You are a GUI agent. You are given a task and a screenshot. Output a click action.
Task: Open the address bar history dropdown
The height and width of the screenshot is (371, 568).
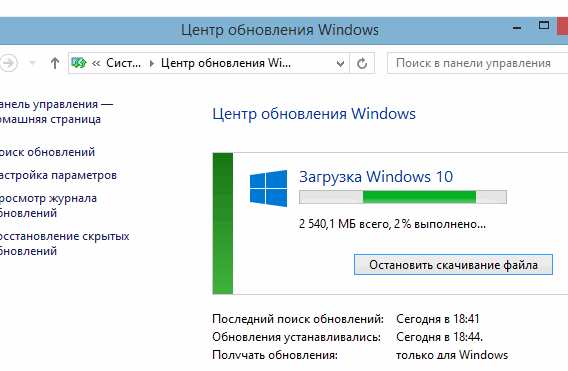coord(340,64)
